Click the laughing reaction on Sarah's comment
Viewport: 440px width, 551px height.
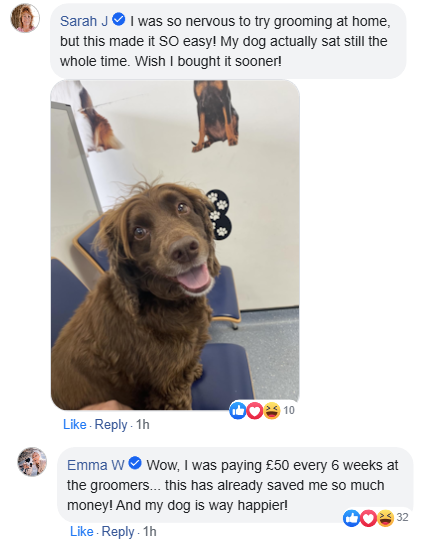pyautogui.click(x=272, y=410)
